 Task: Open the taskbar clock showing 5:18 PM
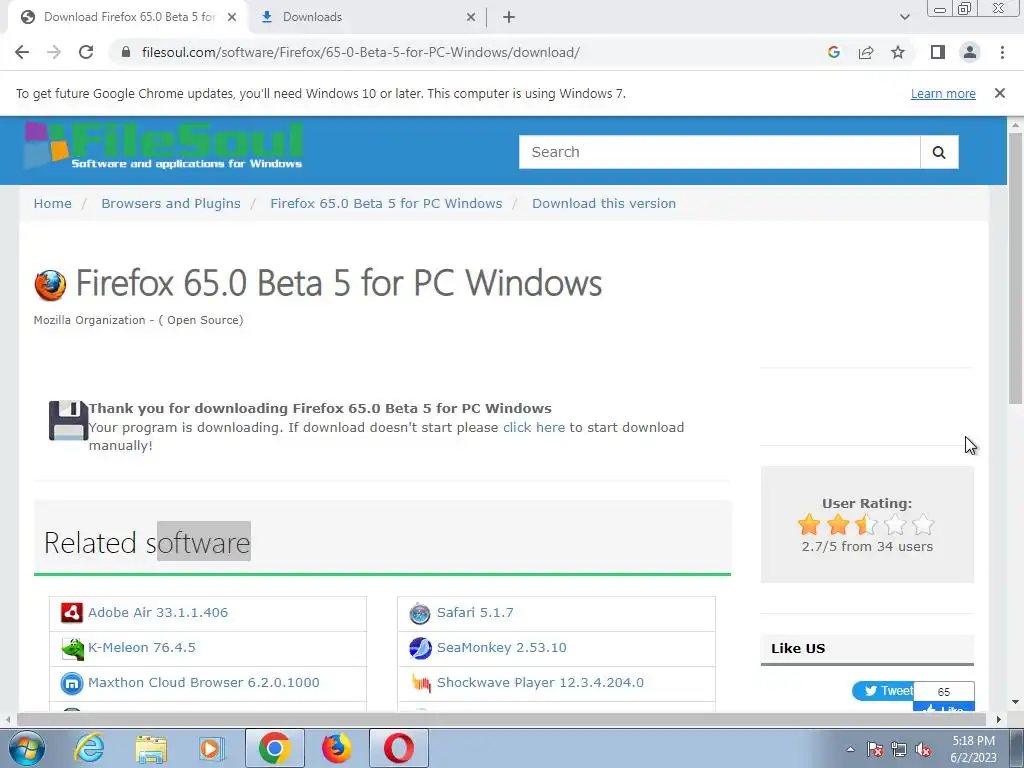tap(974, 749)
